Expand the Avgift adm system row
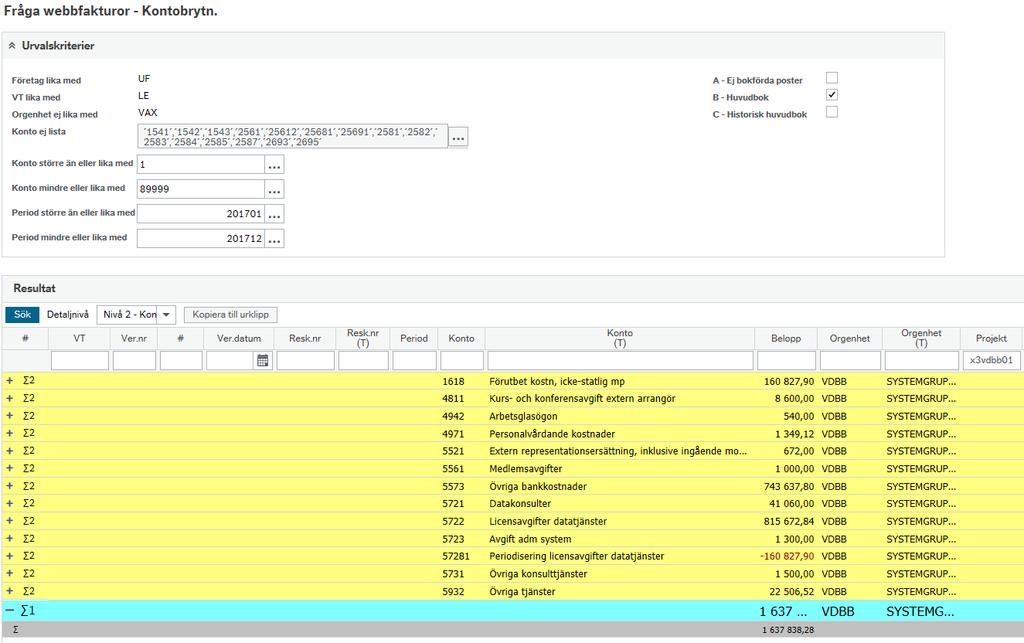The width and height of the screenshot is (1024, 643). click(10, 539)
